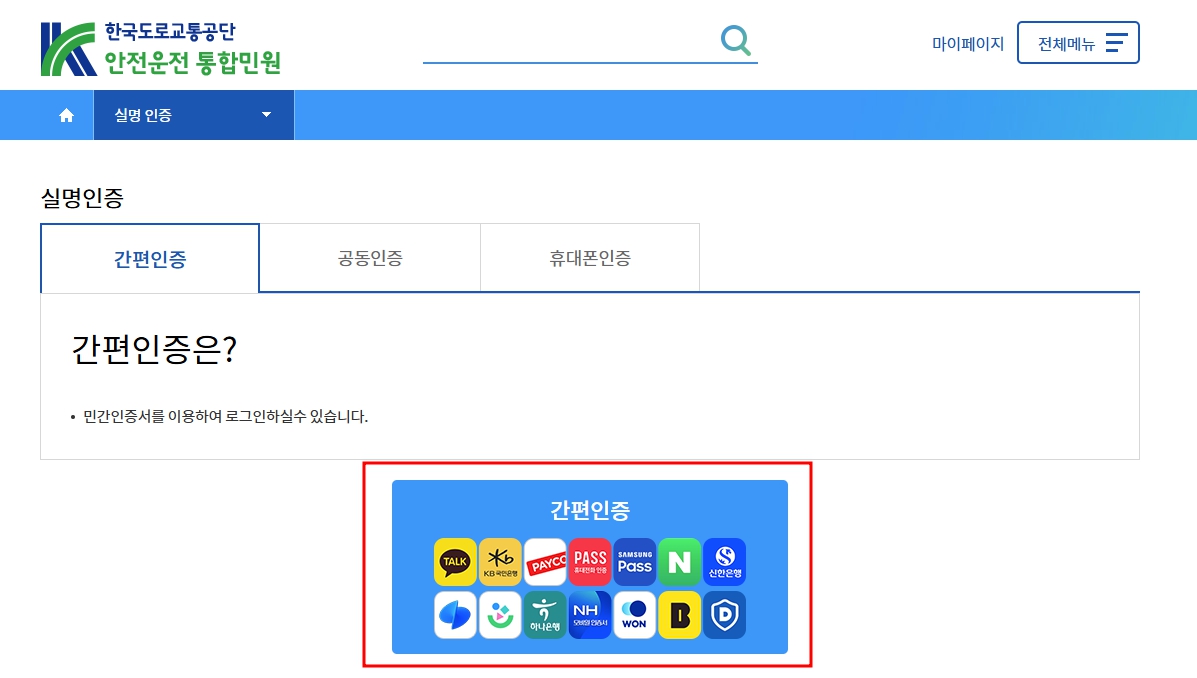
Task: Click the 실명인증 page heading
Action: click(82, 199)
